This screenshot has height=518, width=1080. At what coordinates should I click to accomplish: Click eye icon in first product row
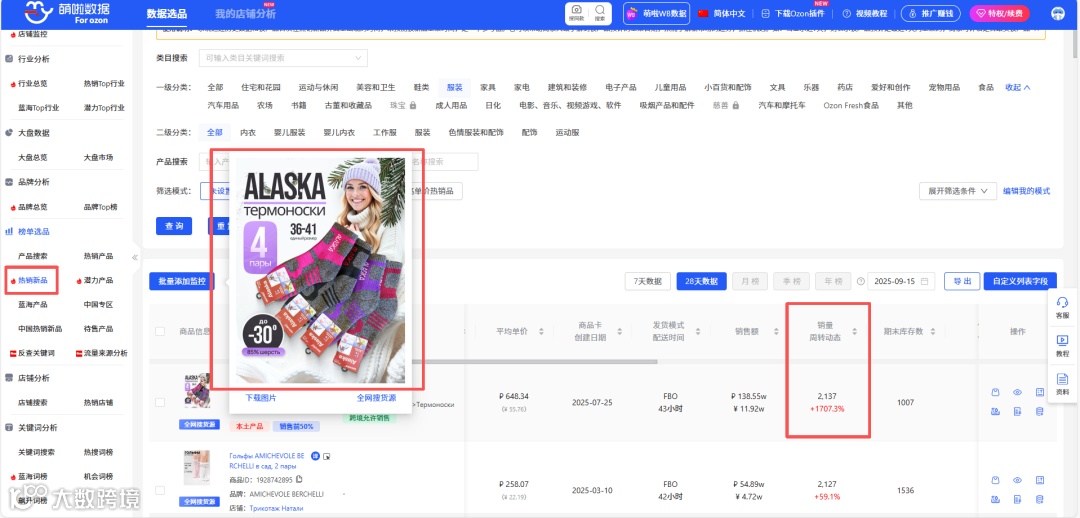pos(1017,392)
